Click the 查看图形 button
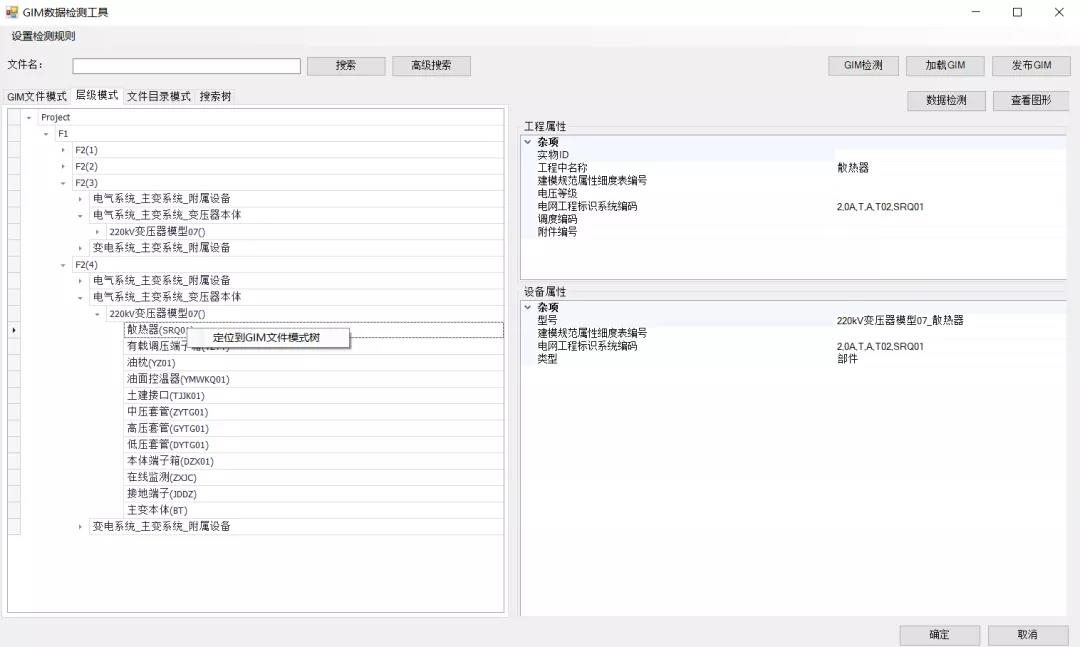 click(x=1031, y=101)
